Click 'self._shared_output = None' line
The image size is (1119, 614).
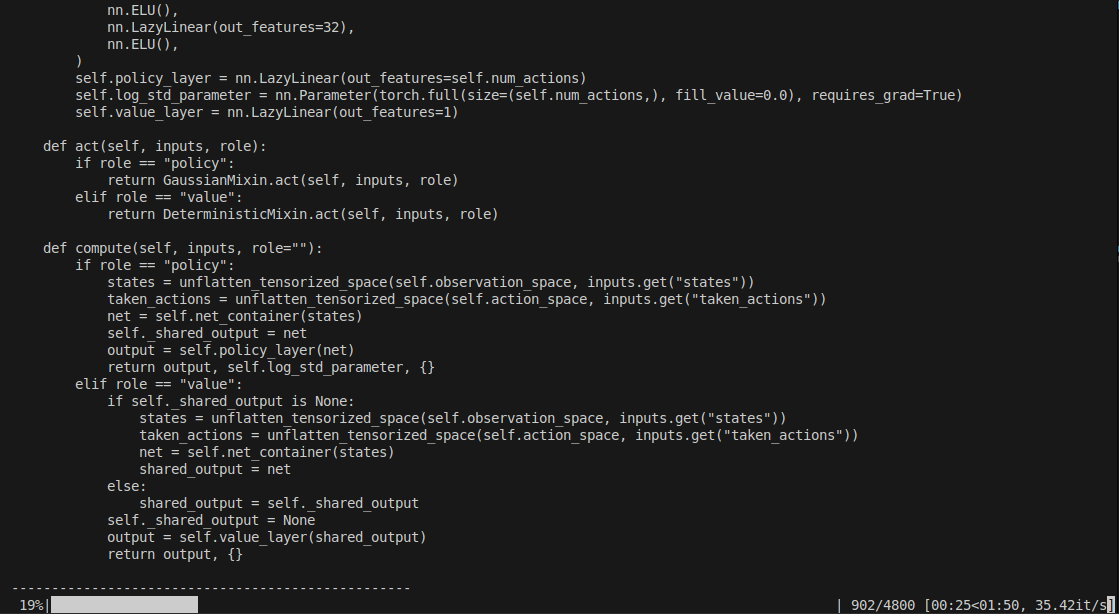(x=211, y=520)
